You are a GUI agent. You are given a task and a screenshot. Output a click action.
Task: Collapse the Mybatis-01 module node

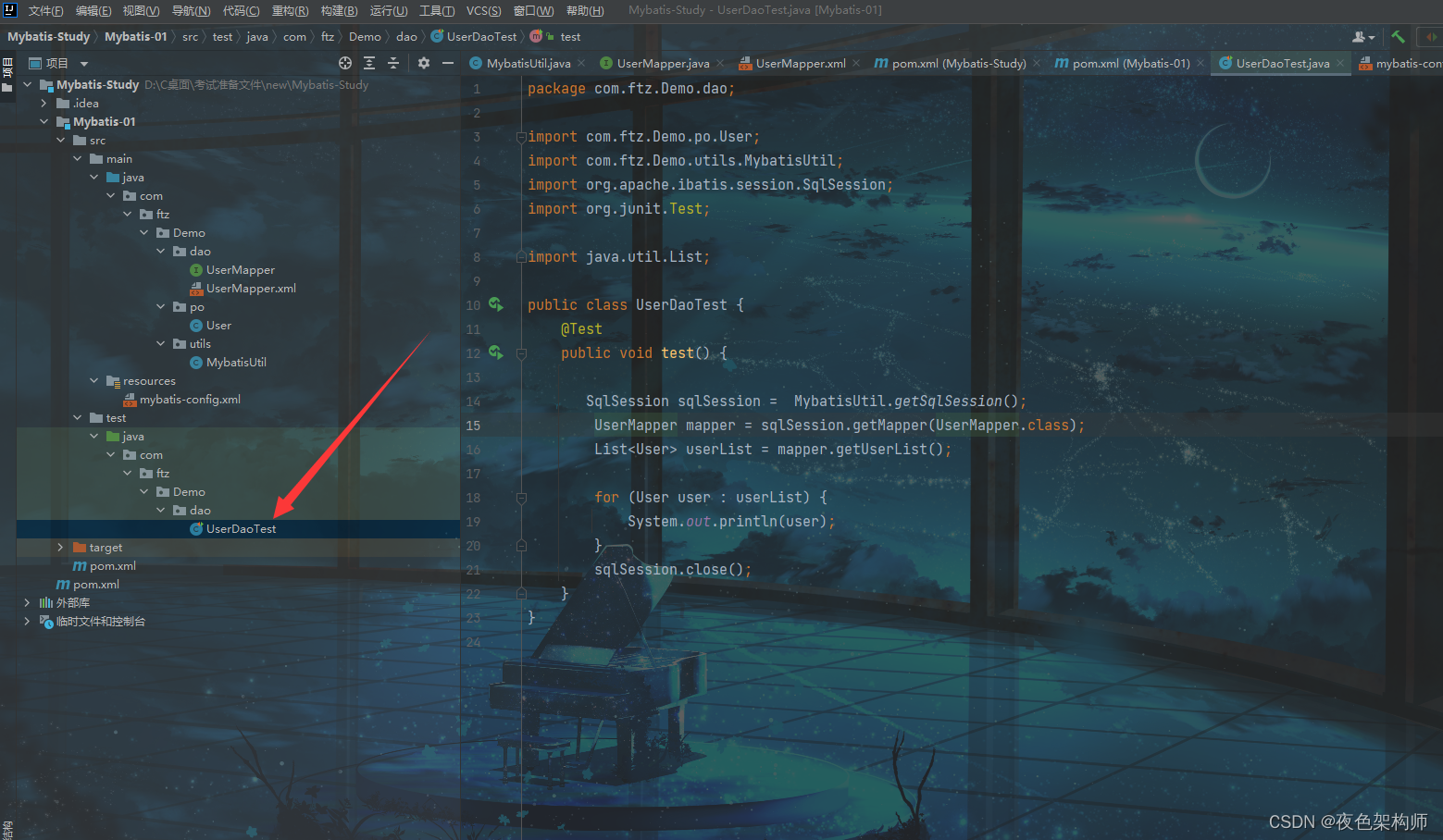pos(44,122)
